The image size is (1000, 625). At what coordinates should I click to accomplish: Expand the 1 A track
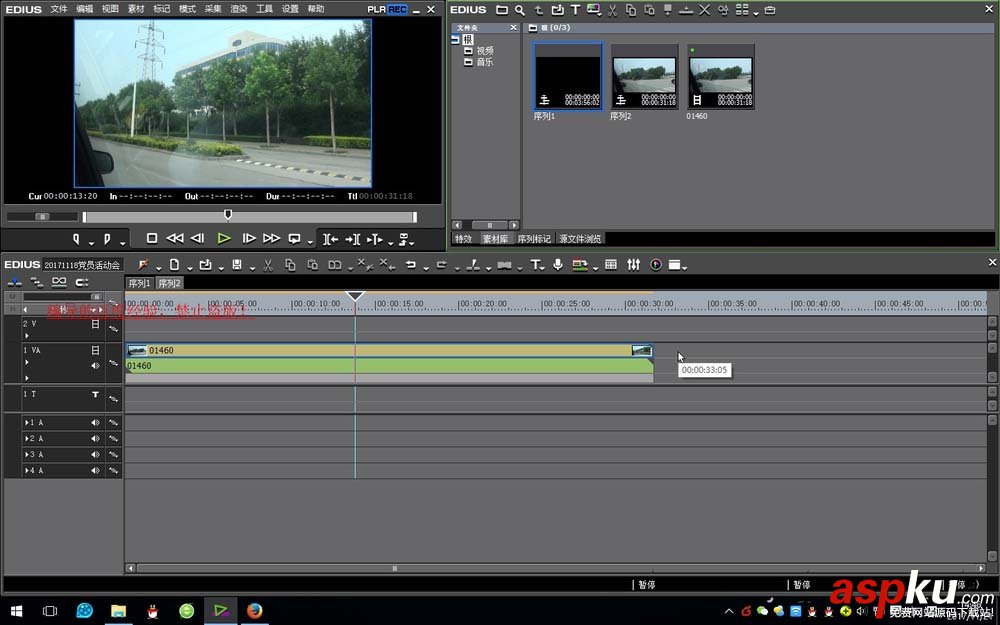27,422
